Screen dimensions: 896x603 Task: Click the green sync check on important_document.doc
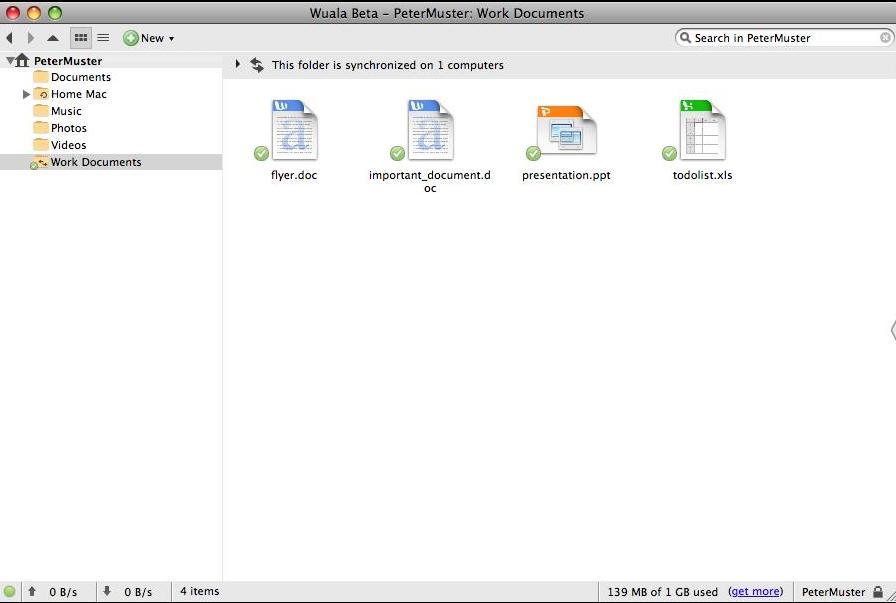(x=397, y=153)
